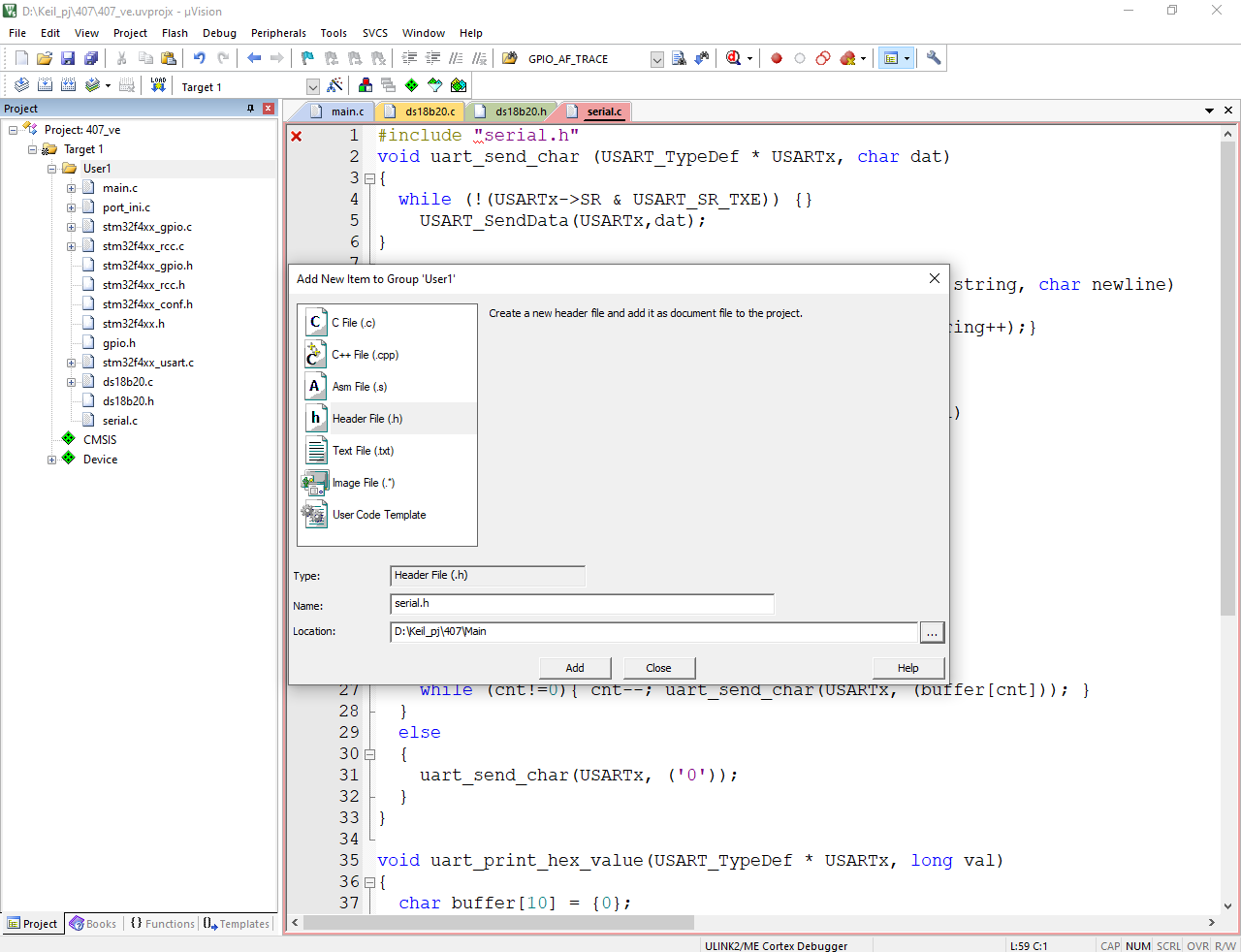Open the Project menu

[130, 33]
